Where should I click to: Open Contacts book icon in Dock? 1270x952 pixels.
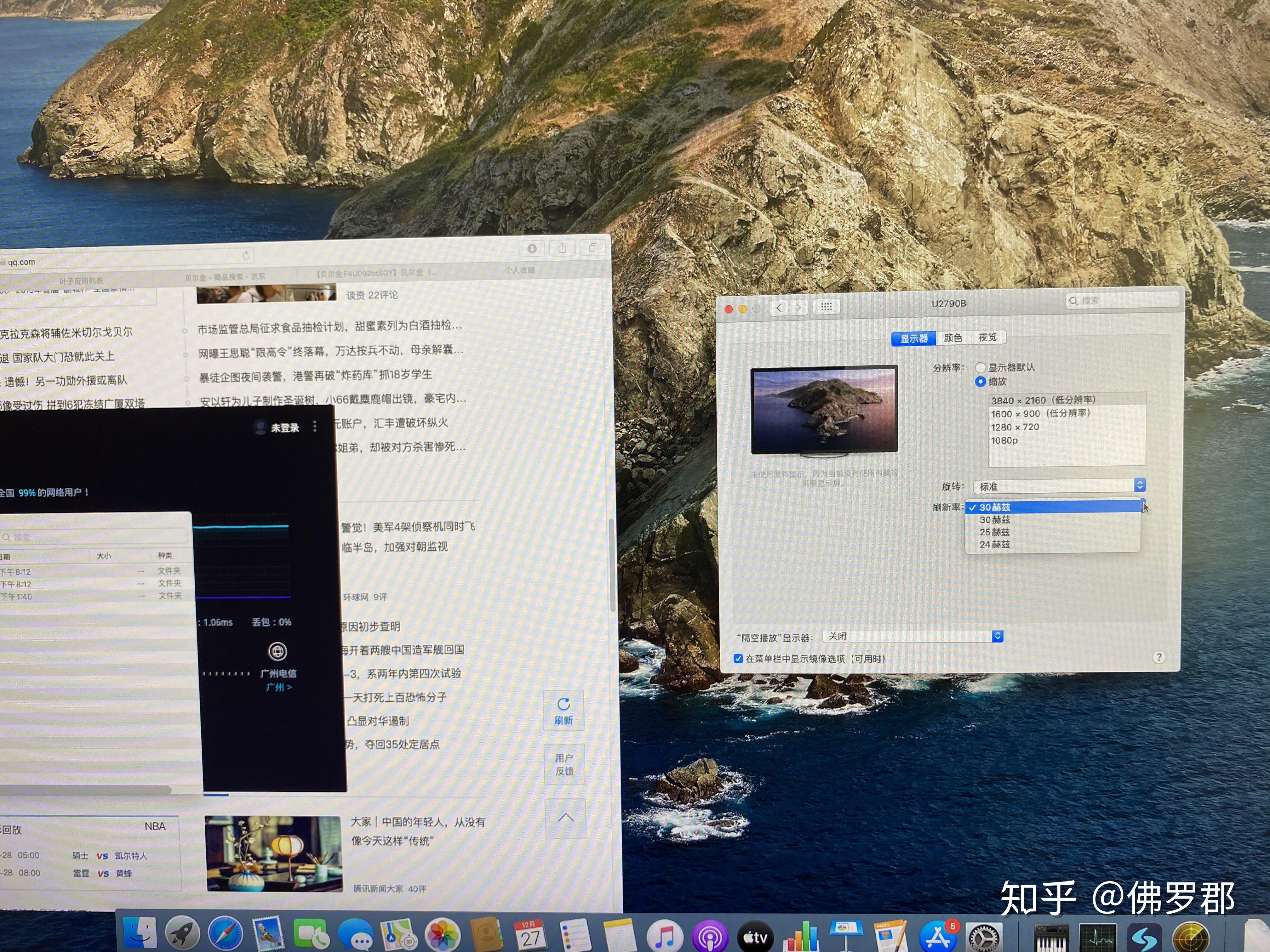(486, 935)
